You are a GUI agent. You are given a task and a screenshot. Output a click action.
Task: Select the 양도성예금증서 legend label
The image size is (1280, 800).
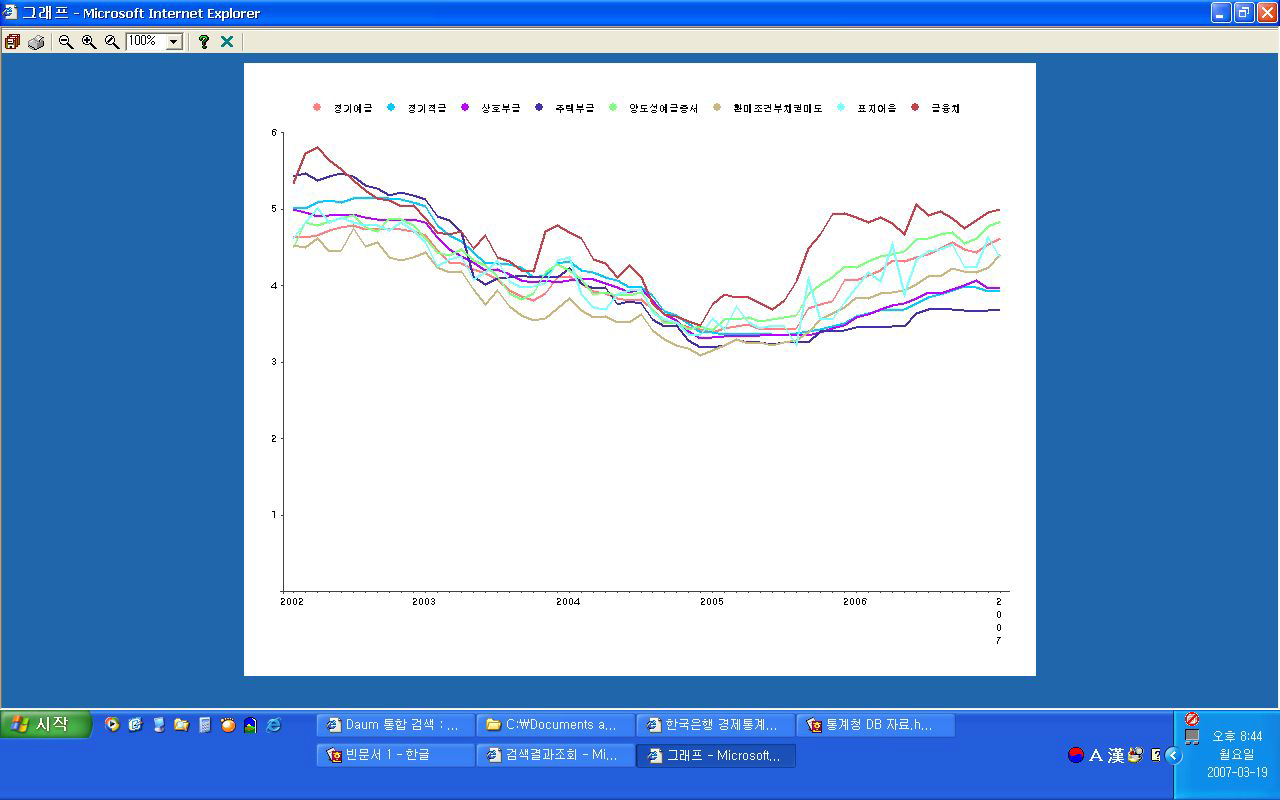click(x=663, y=108)
